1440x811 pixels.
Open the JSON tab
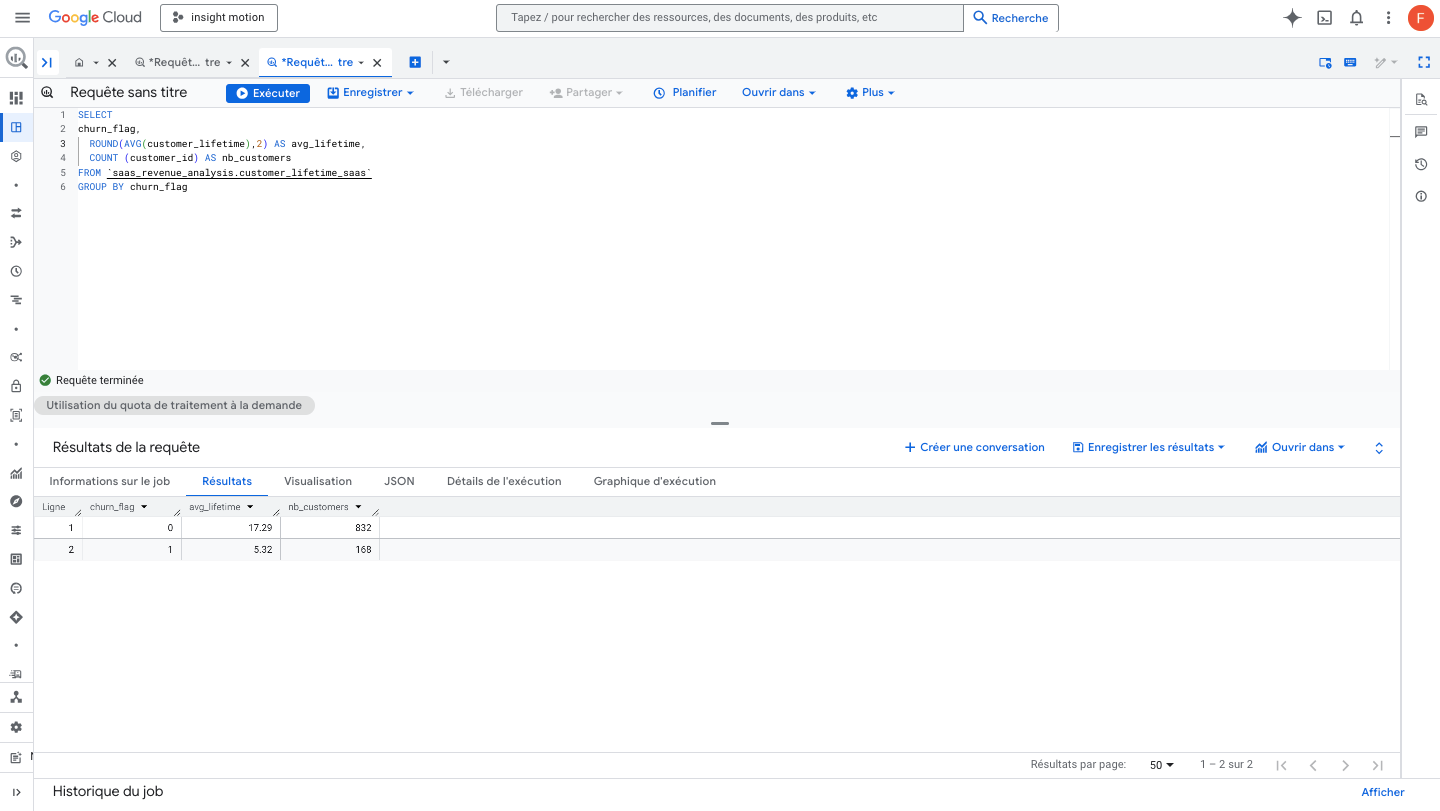coord(399,481)
